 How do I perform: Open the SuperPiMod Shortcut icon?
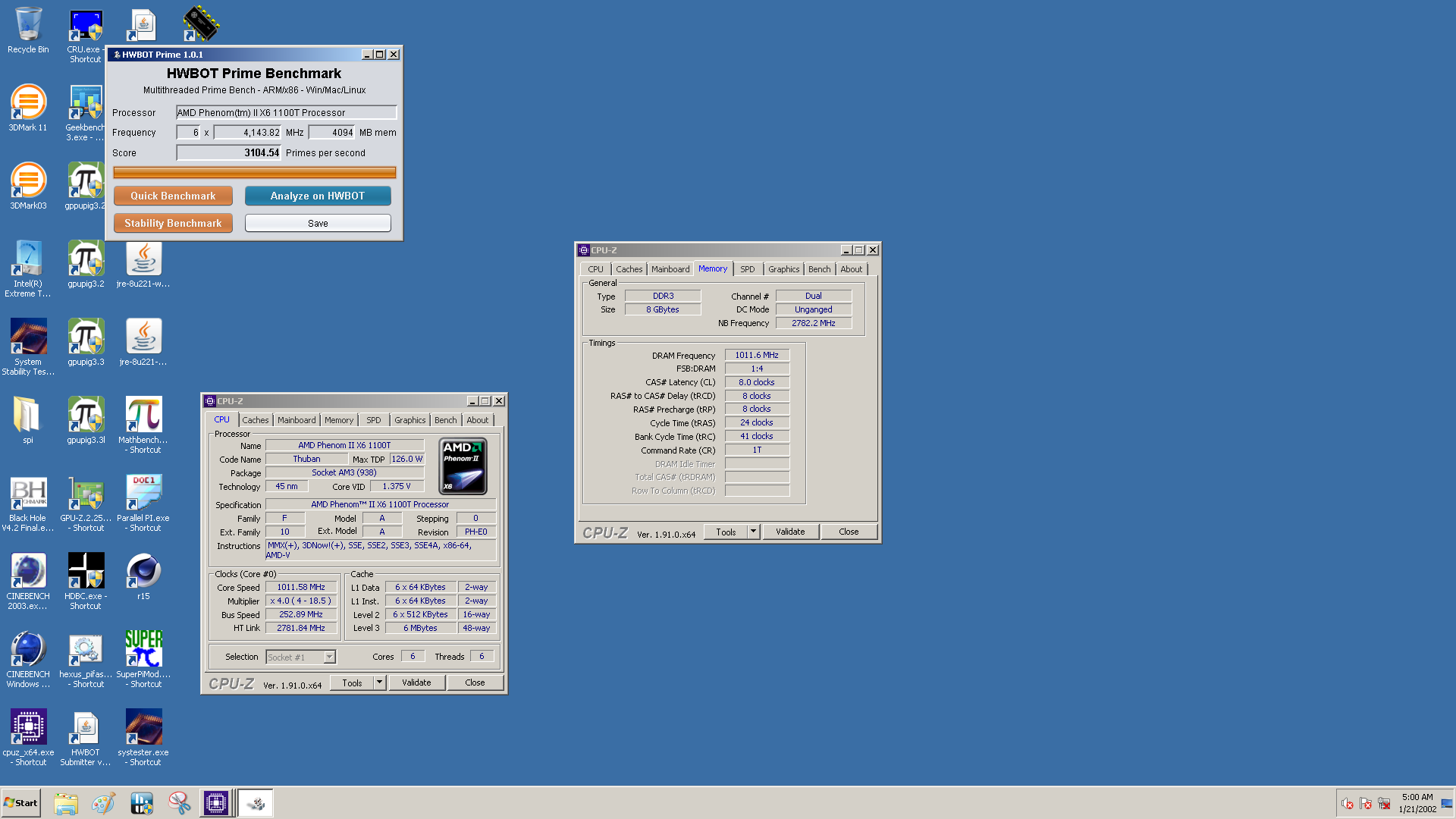[143, 659]
